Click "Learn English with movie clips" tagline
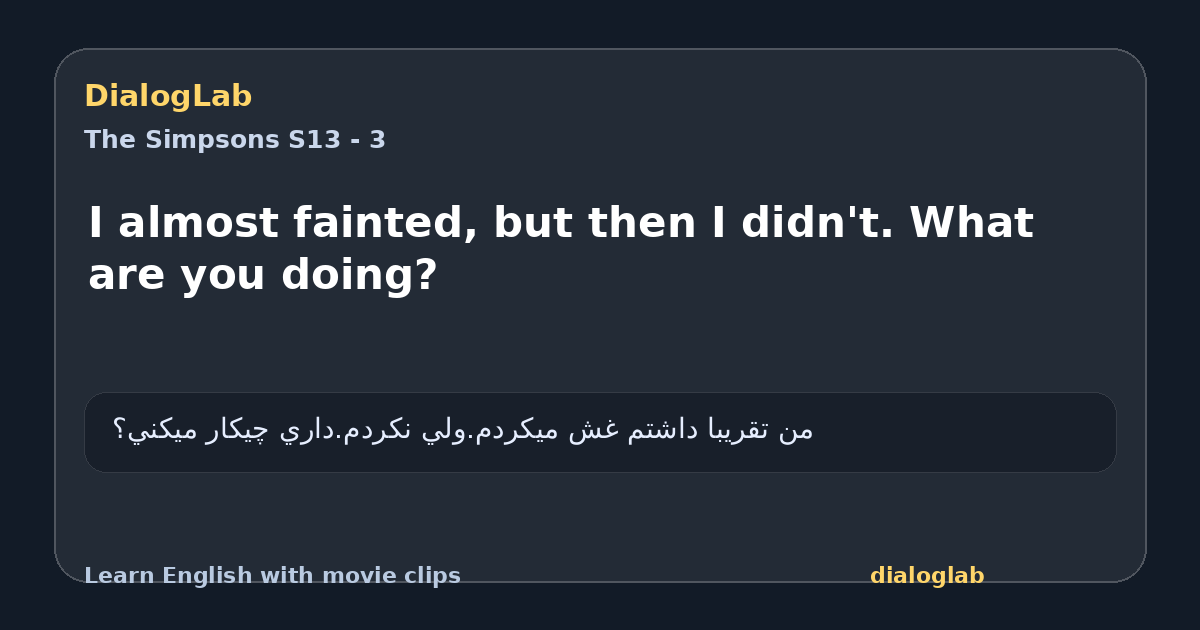This screenshot has width=1200, height=630. pyautogui.click(x=272, y=576)
